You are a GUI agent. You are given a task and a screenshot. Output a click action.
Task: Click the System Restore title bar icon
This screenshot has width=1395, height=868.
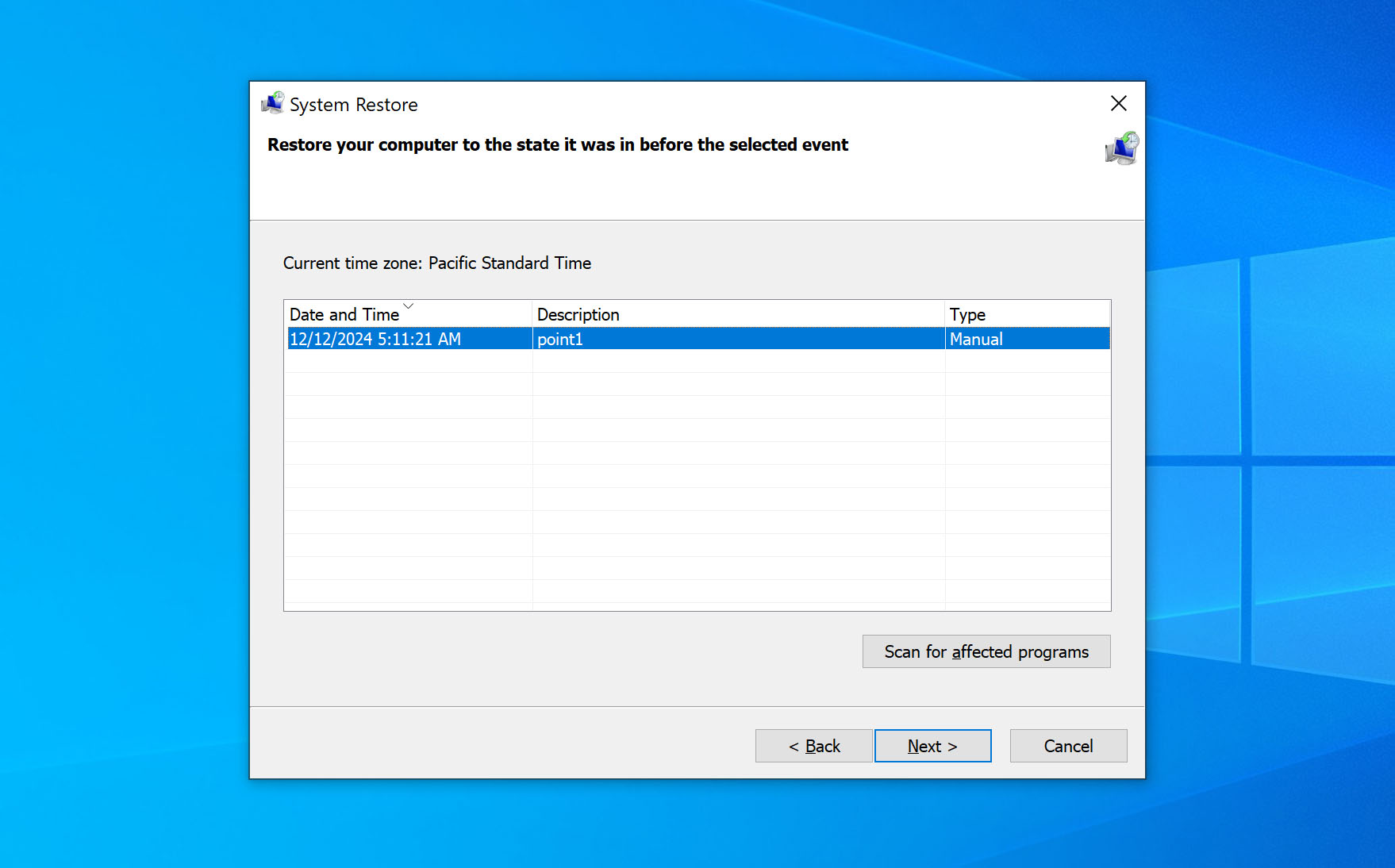click(272, 103)
